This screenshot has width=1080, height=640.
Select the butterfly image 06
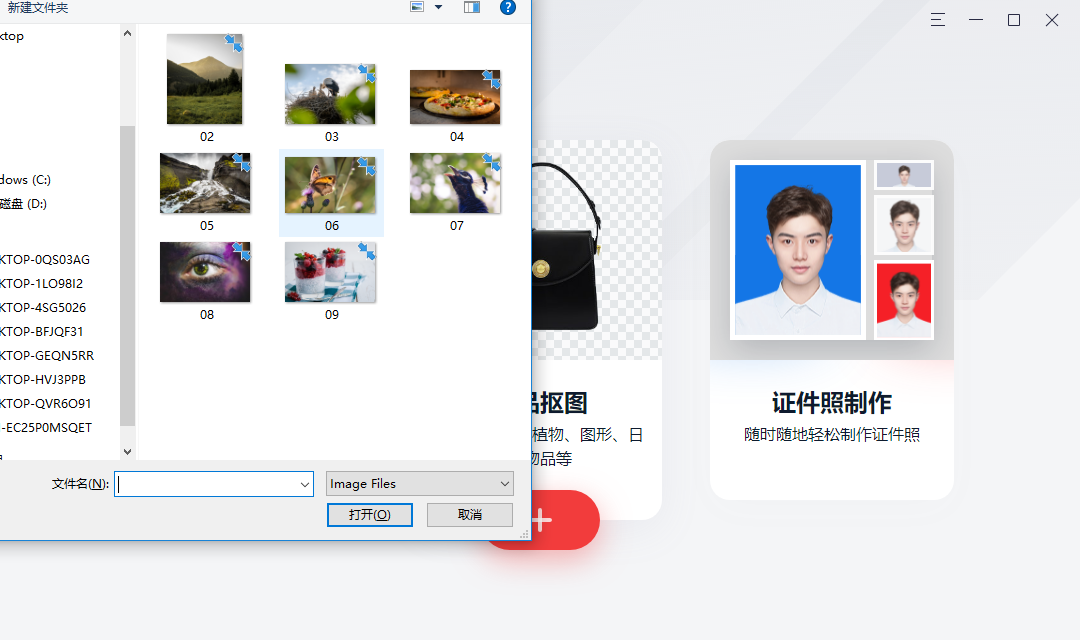click(331, 185)
